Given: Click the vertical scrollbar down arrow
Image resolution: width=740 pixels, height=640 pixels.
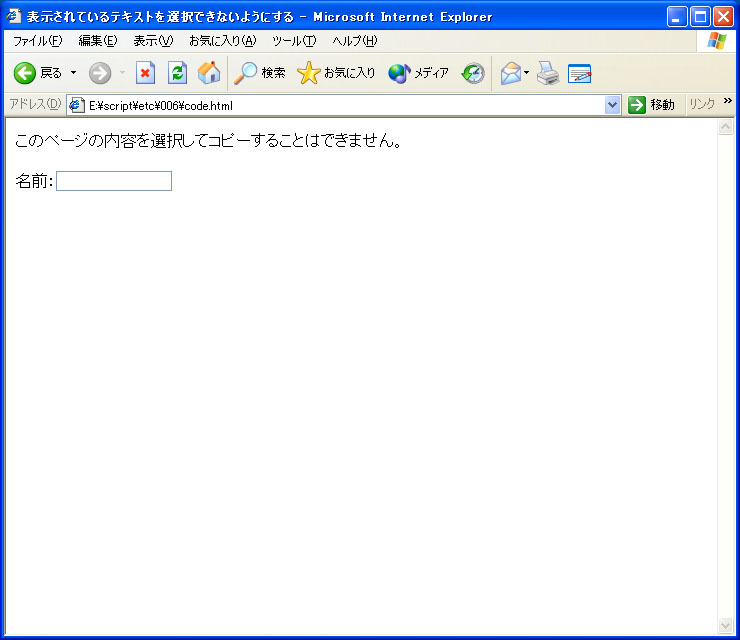Looking at the screenshot, I should coord(726,625).
